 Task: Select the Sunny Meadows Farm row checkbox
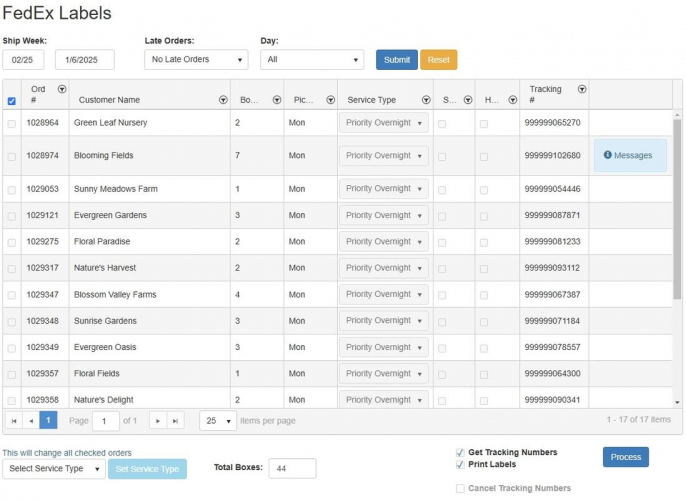[12, 190]
